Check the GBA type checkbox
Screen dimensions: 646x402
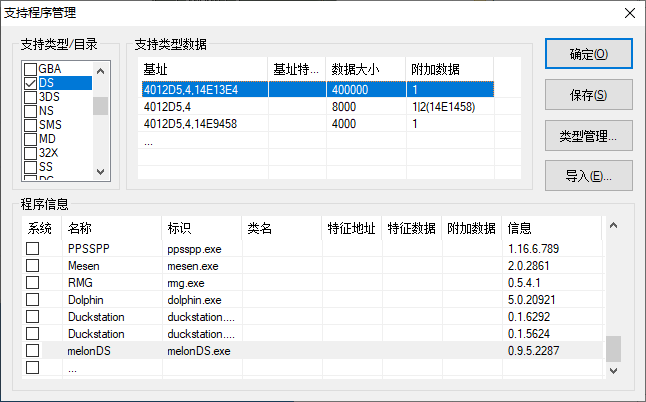coord(31,69)
